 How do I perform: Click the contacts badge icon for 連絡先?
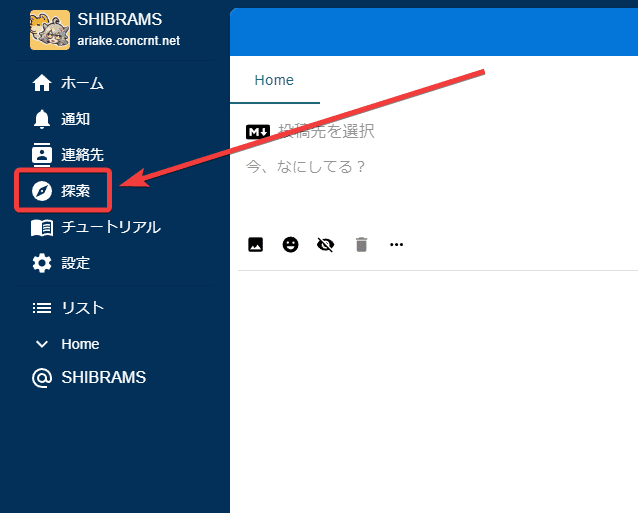coord(42,155)
